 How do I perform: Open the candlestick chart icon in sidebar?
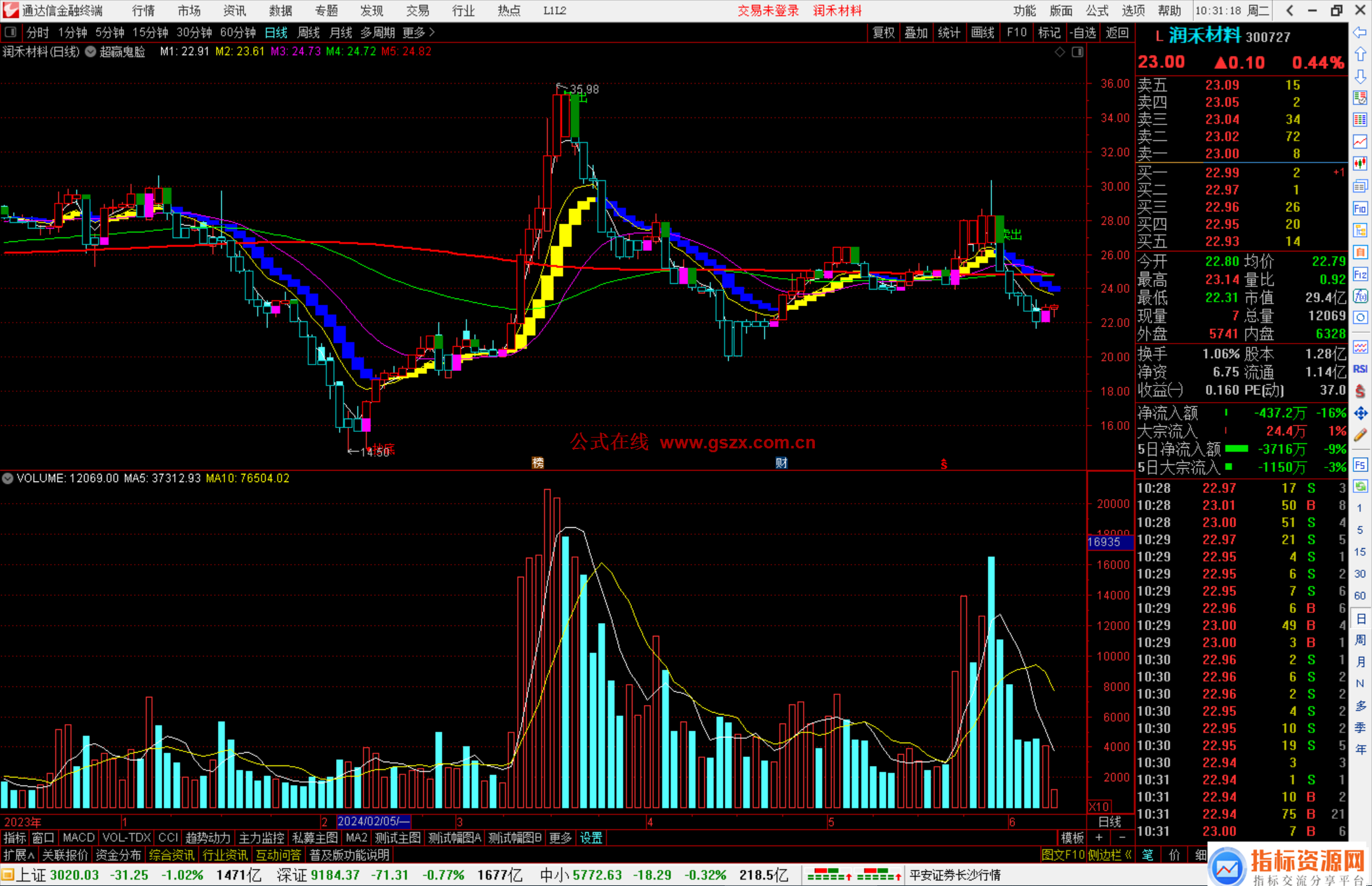(1360, 163)
